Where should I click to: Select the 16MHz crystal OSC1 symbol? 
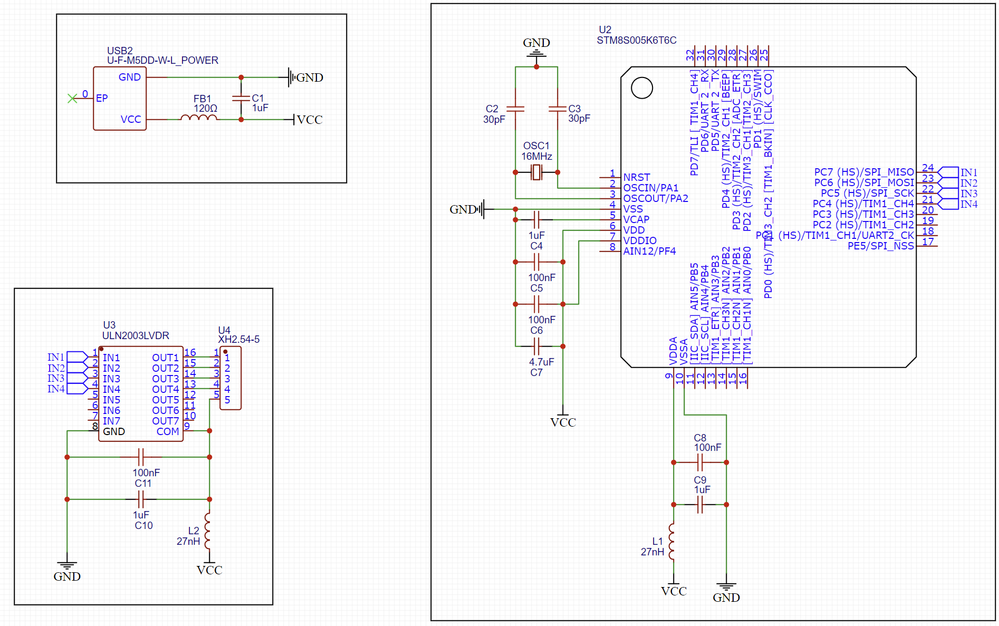click(x=536, y=172)
